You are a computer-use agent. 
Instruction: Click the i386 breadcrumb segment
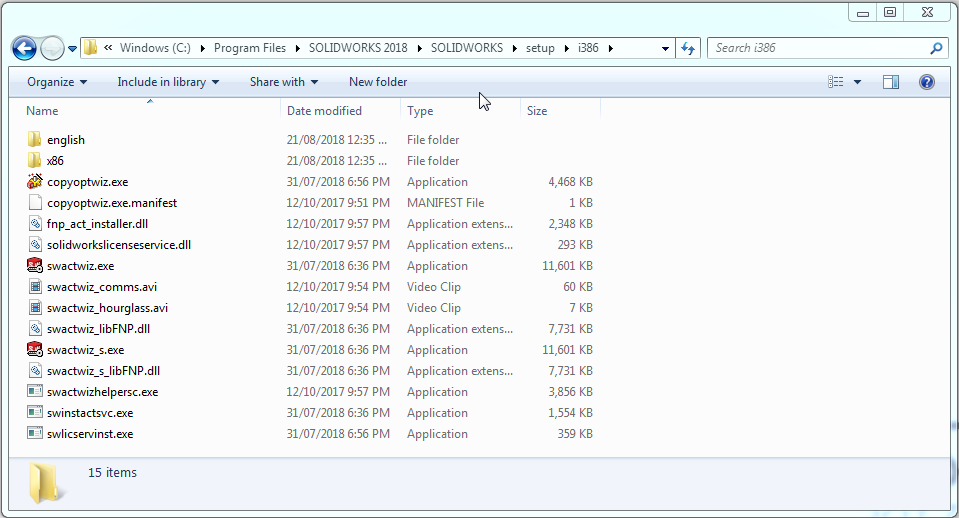(x=588, y=48)
